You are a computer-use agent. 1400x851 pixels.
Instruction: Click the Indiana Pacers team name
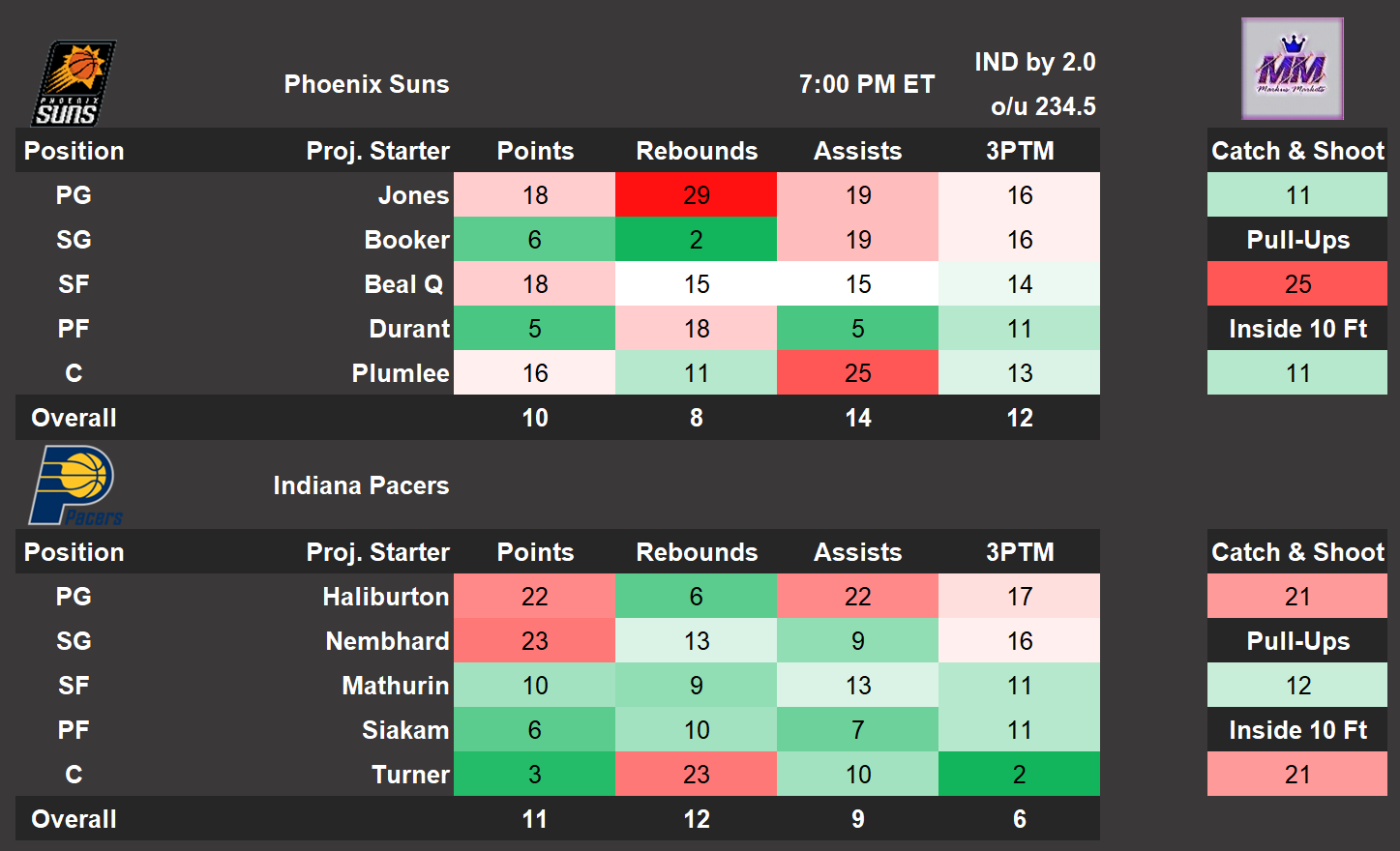tap(361, 485)
